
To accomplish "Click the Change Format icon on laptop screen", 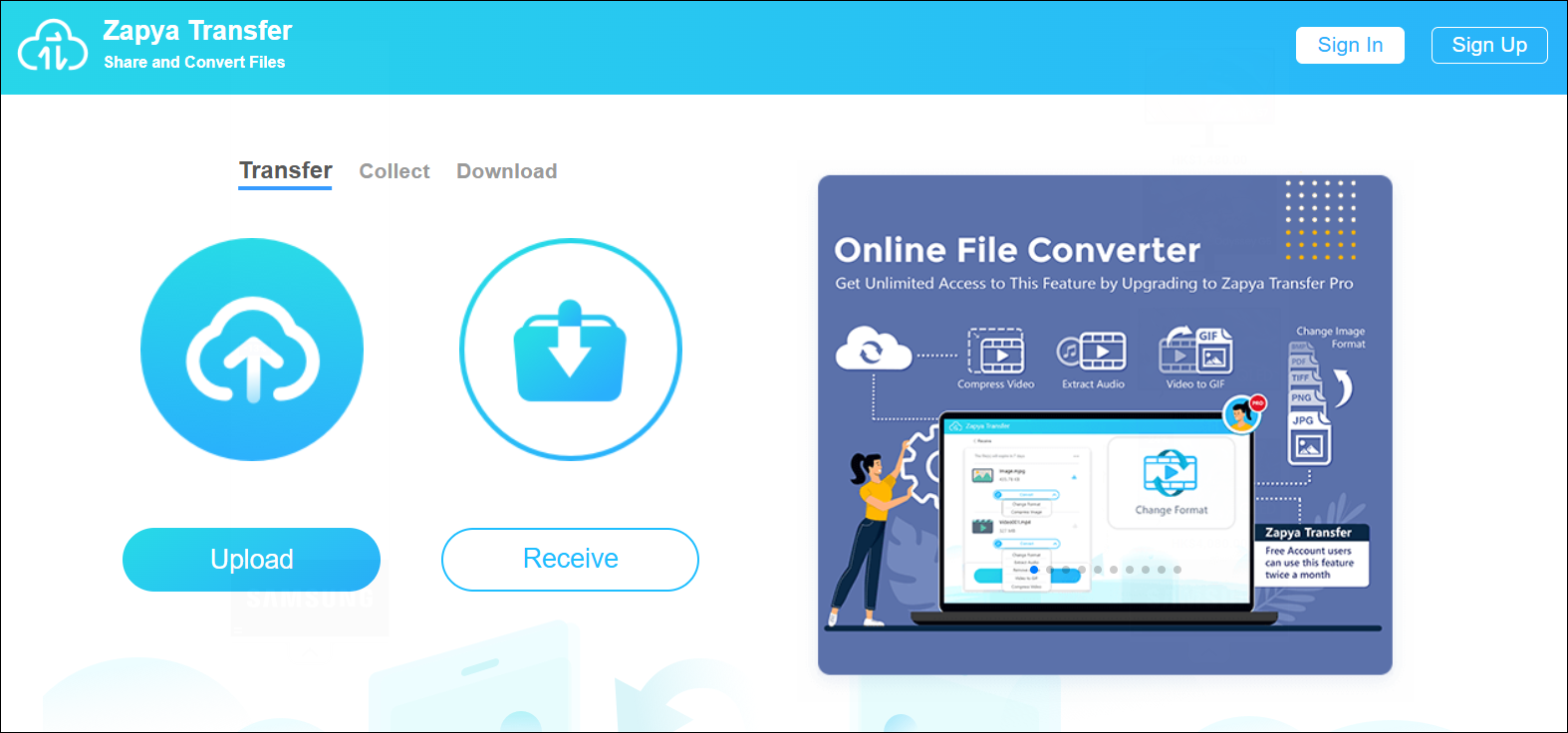I will [x=1171, y=473].
